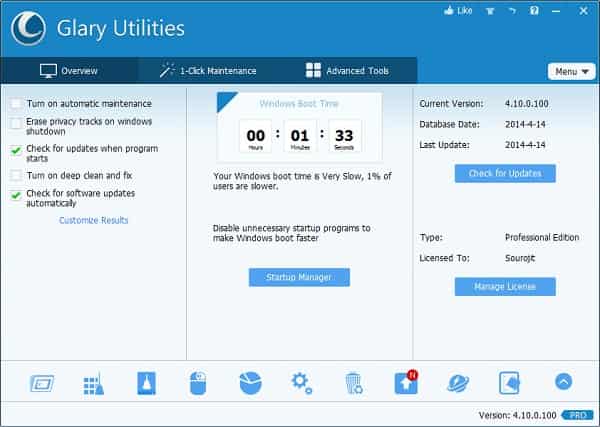Enable Turn on automatic maintenance checkbox
600x427 pixels.
(x=16, y=104)
